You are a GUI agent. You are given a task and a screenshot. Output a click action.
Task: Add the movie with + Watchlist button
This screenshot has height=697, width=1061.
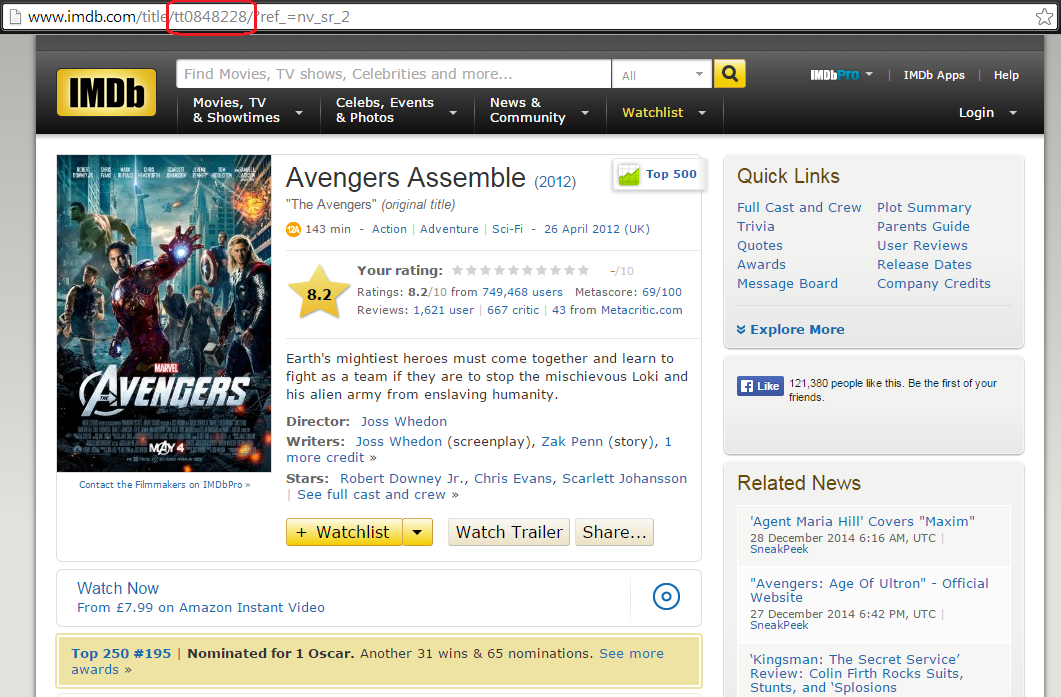coord(344,533)
